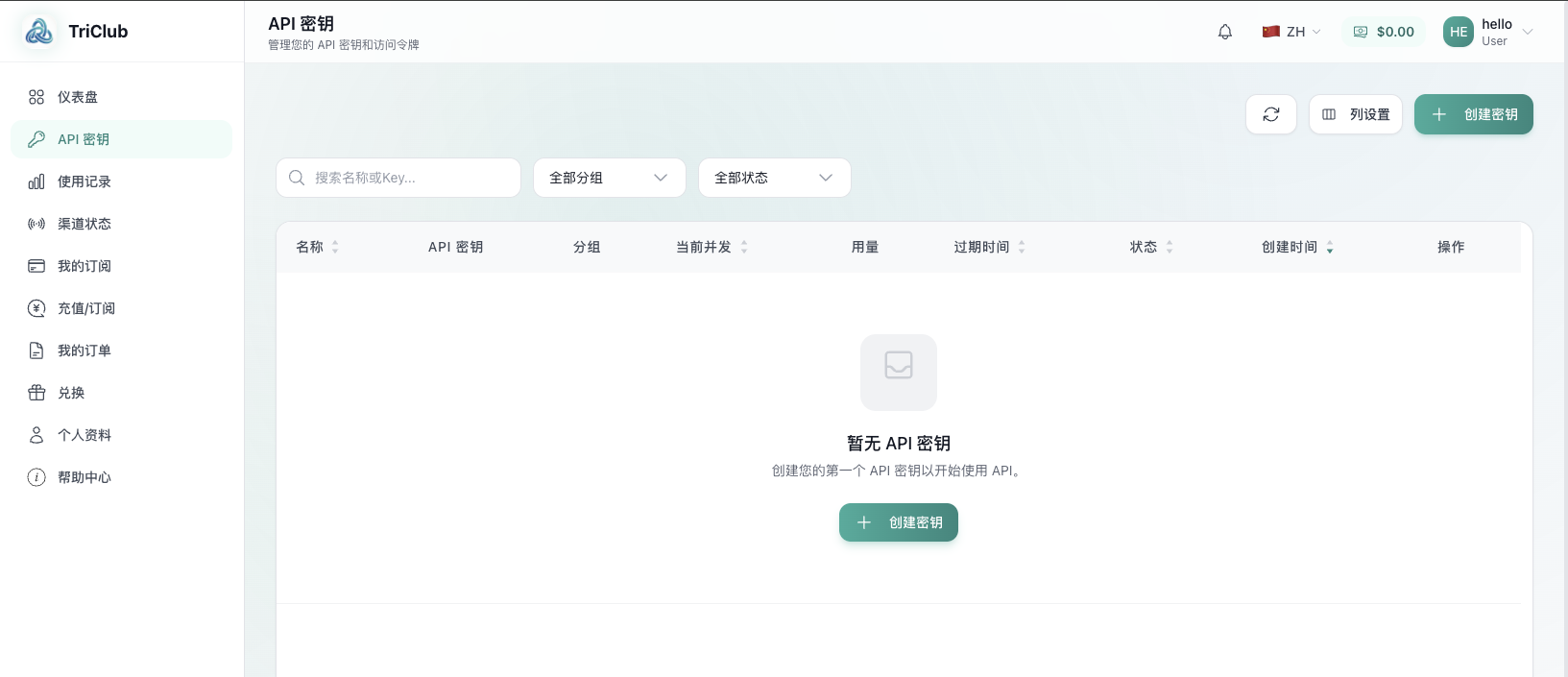Click the 分组 column header
1568x677 pixels.
coord(587,247)
